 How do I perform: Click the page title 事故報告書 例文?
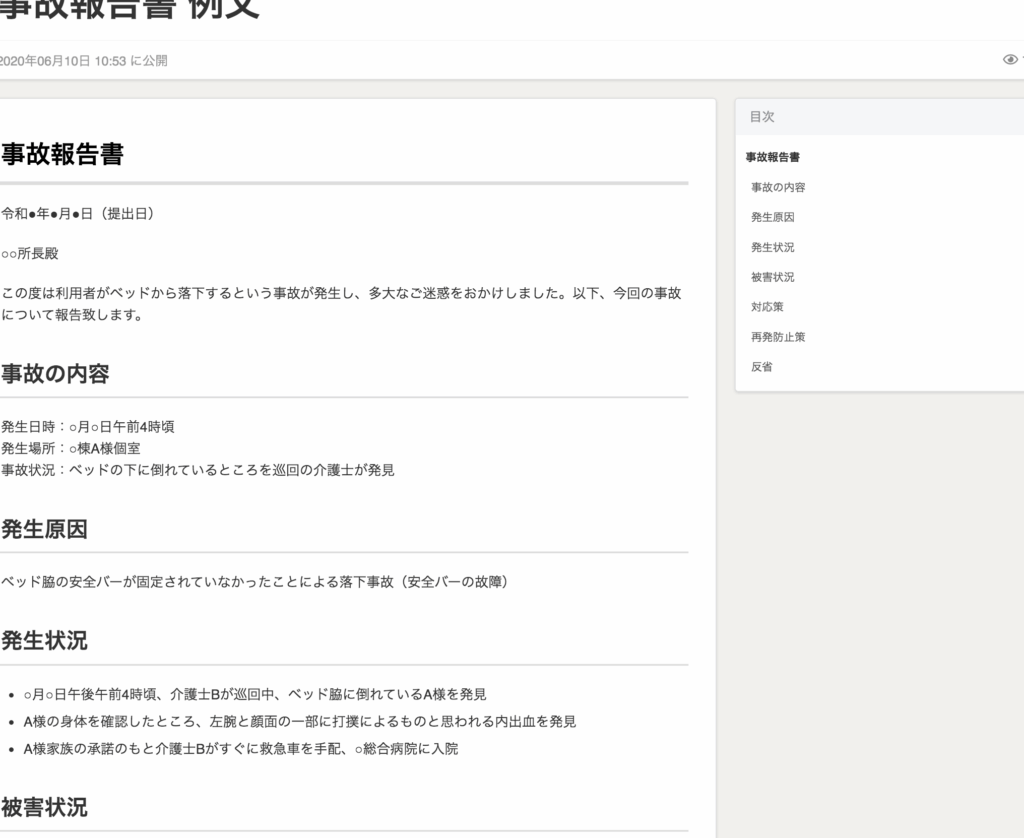point(130,10)
